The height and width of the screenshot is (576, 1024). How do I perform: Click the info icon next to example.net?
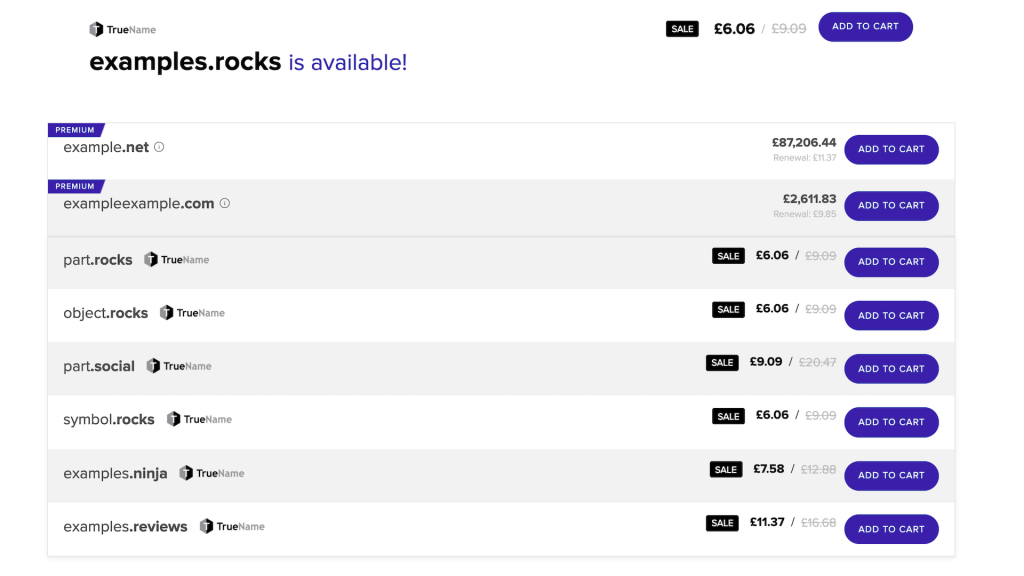tap(159, 147)
